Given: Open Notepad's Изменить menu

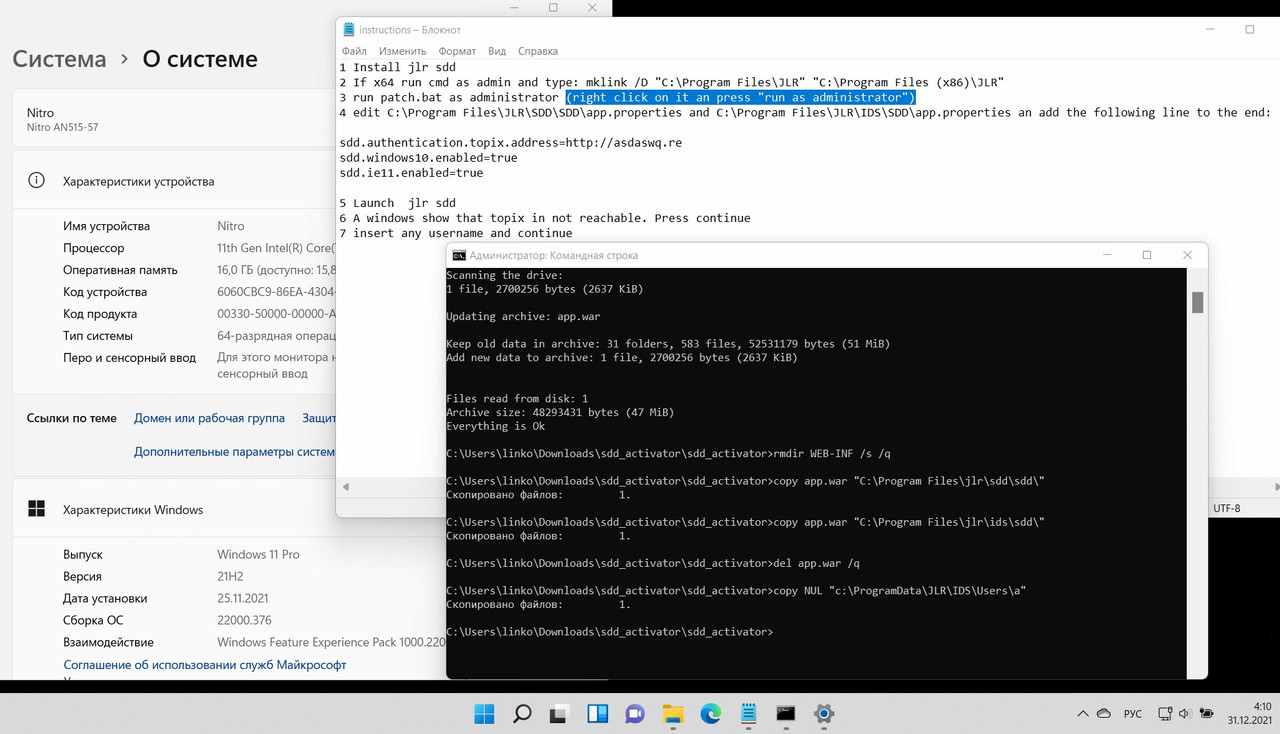Looking at the screenshot, I should tap(403, 51).
